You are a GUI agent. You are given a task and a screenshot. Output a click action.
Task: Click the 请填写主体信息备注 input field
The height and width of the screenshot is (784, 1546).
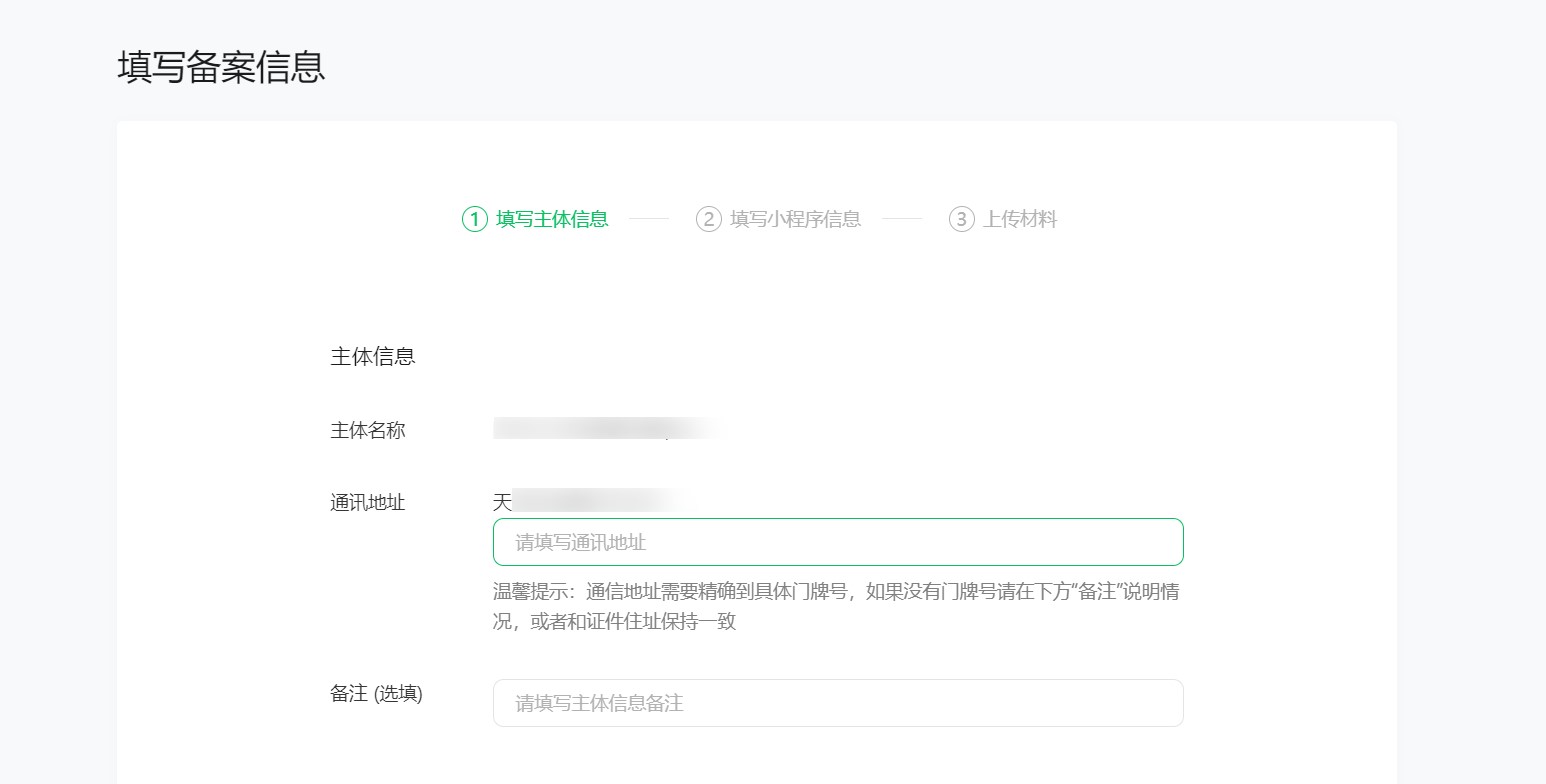pos(838,702)
